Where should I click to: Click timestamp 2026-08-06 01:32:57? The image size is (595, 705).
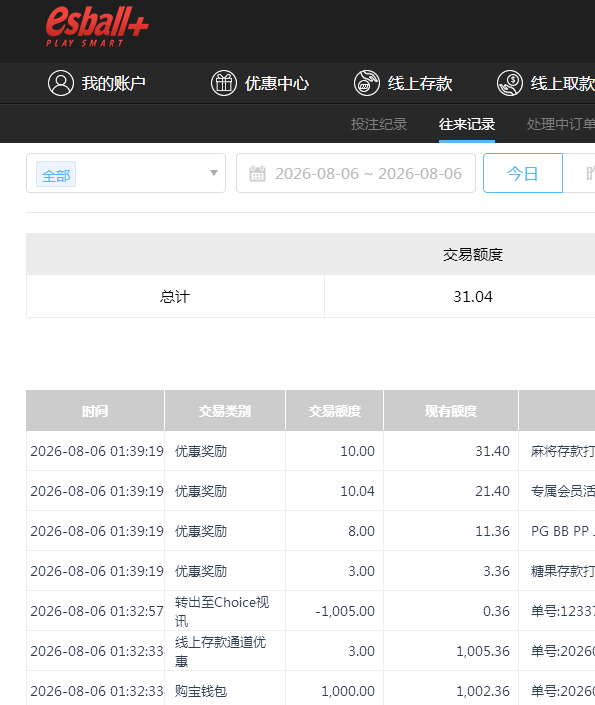[97, 611]
